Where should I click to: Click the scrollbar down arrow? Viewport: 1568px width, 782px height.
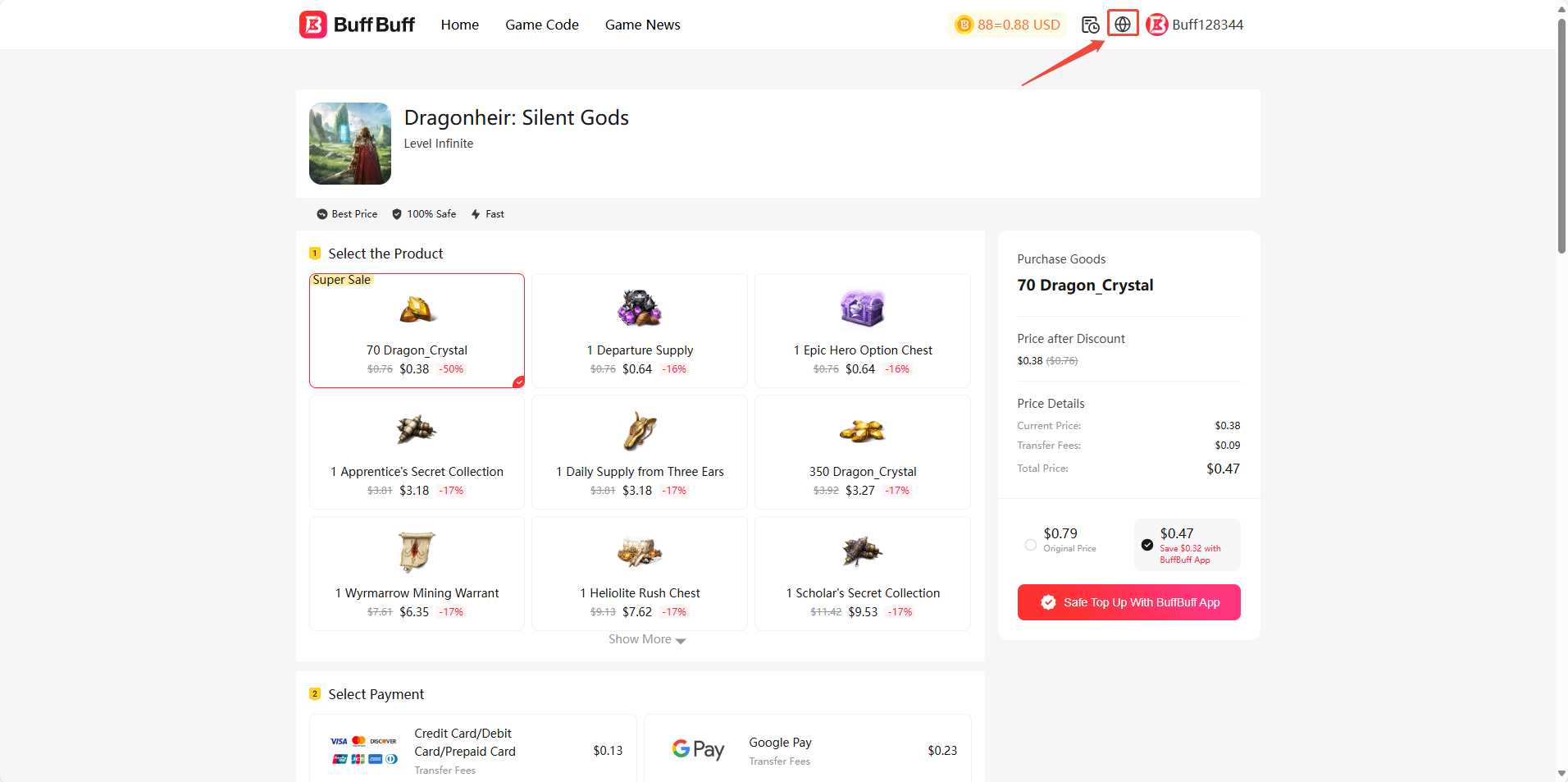point(1561,773)
